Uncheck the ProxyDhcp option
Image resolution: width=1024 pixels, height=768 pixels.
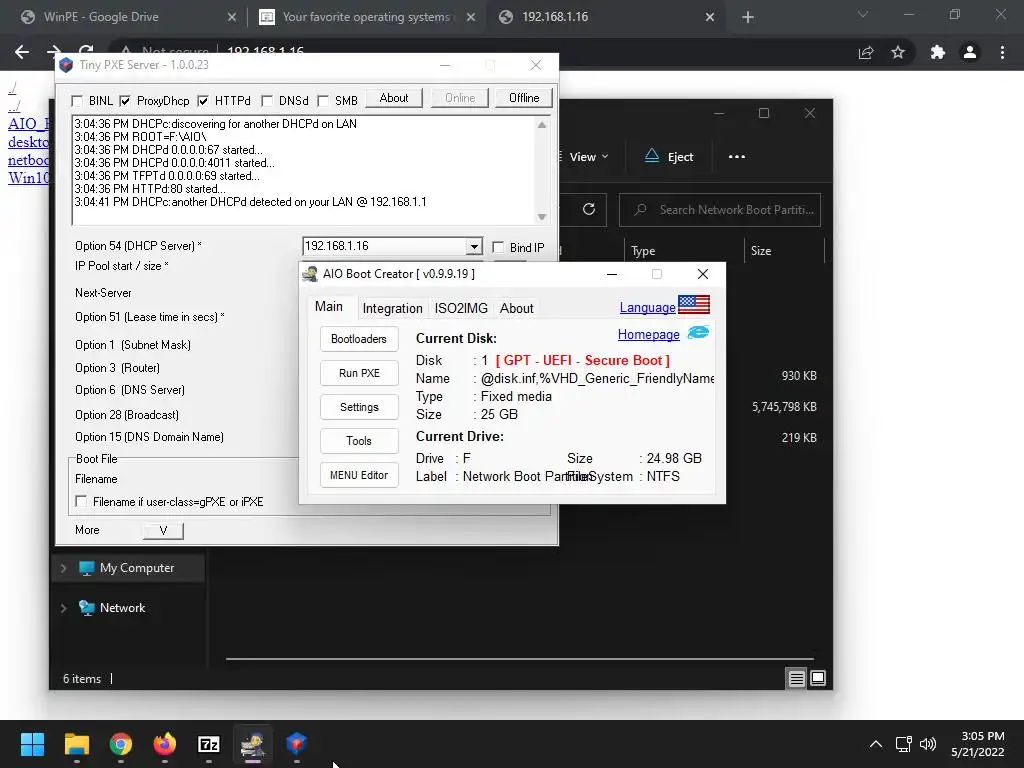click(125, 101)
